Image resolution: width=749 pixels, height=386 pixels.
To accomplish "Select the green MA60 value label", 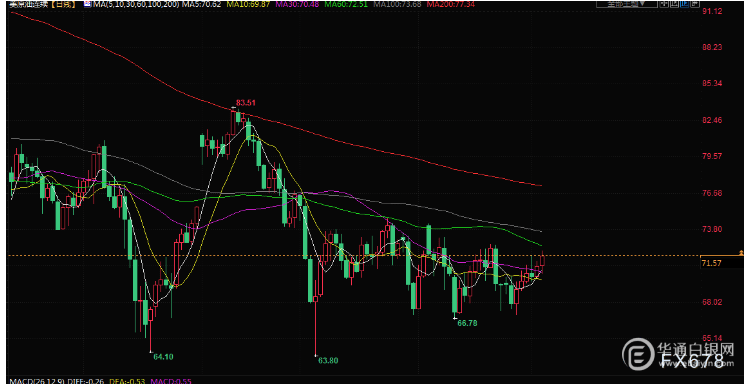I will [346, 4].
